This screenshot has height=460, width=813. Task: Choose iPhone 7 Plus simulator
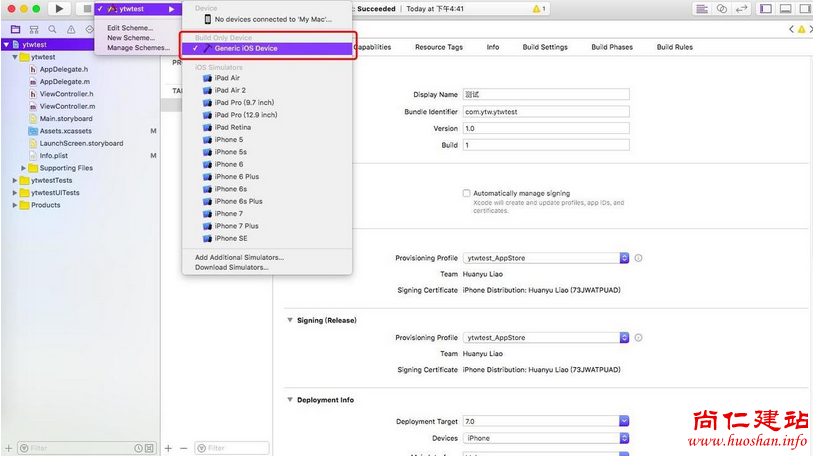[x=238, y=226]
